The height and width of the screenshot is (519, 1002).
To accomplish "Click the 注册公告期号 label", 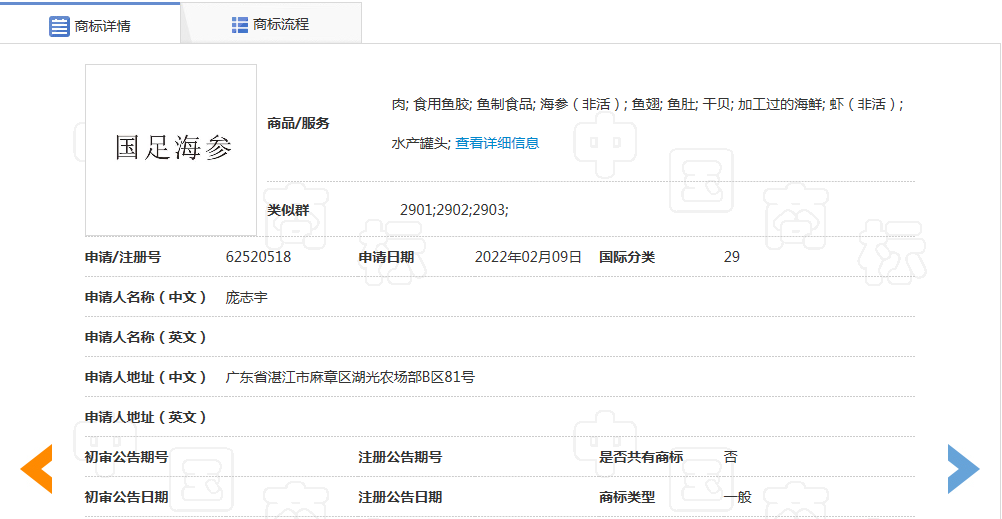I will point(400,457).
